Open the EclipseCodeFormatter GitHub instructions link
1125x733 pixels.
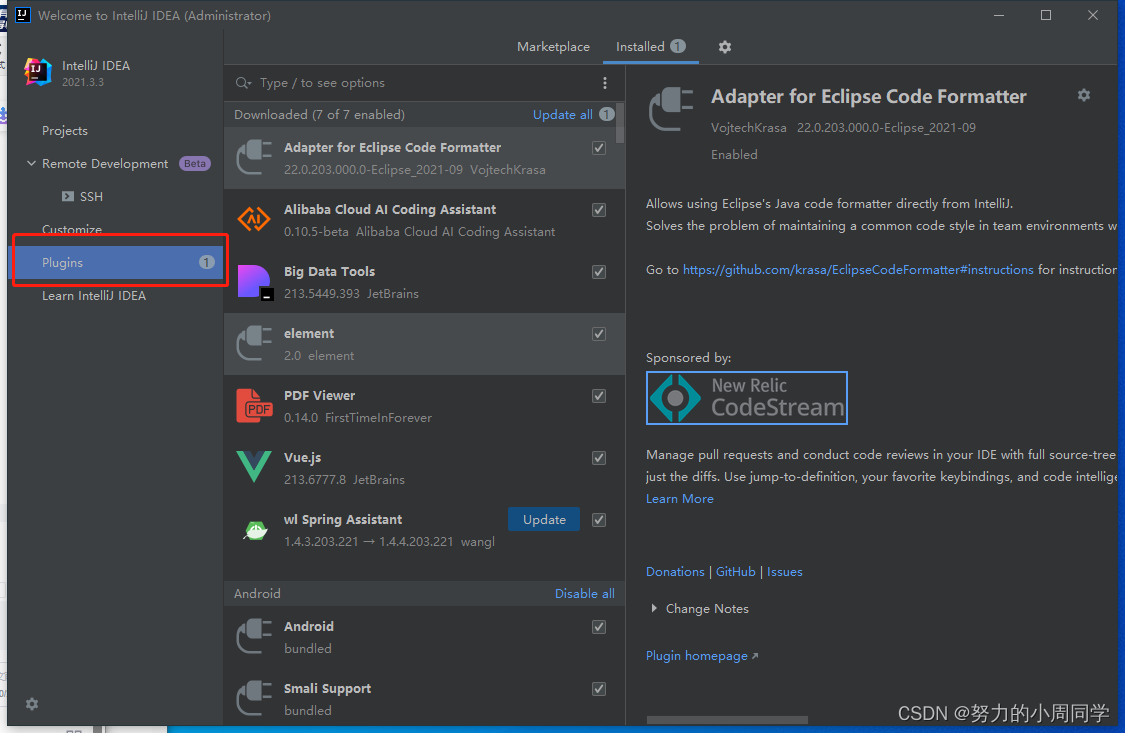click(x=858, y=270)
